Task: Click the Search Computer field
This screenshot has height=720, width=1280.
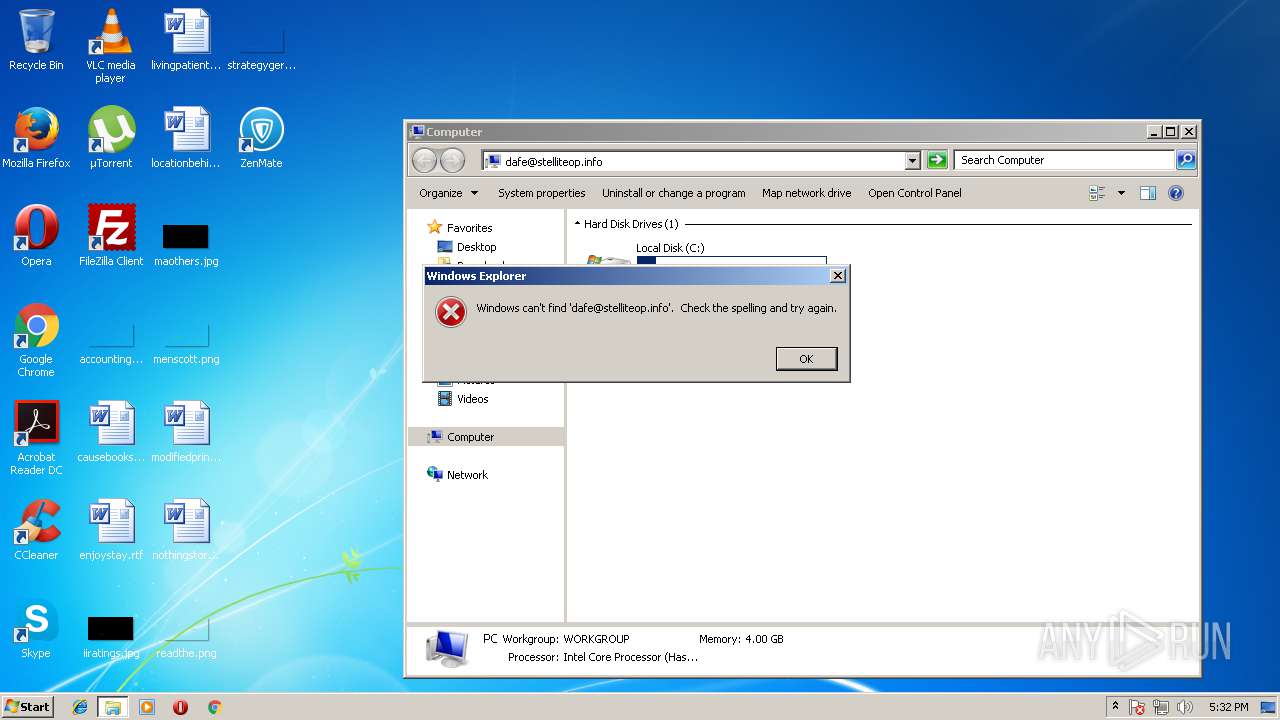Action: tap(1064, 160)
